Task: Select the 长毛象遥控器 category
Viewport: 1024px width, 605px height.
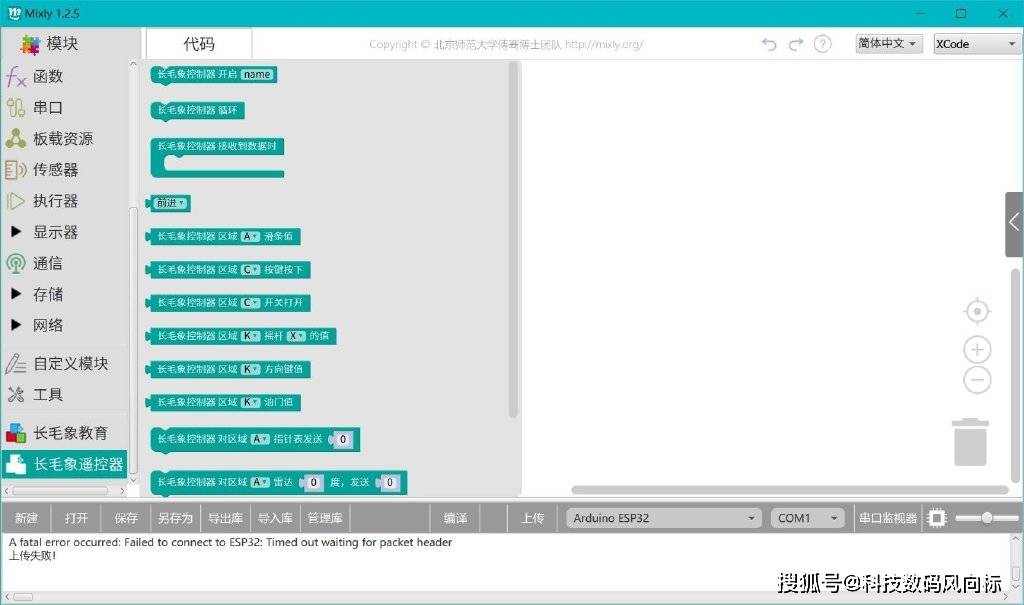Action: [64, 464]
